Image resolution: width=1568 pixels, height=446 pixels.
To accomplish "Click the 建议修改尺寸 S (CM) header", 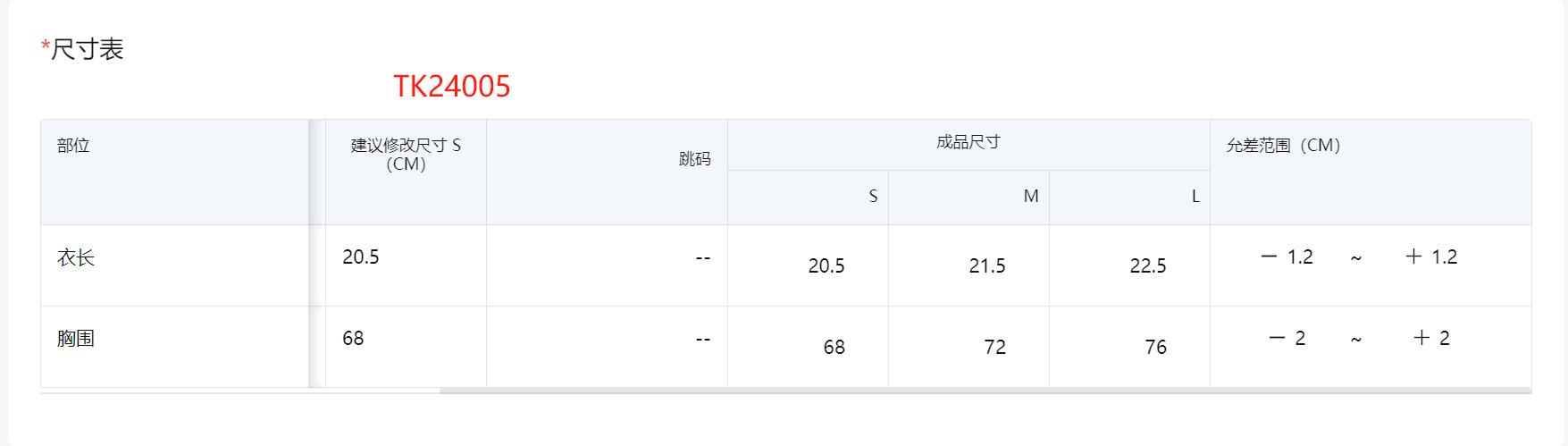I will pos(406,155).
